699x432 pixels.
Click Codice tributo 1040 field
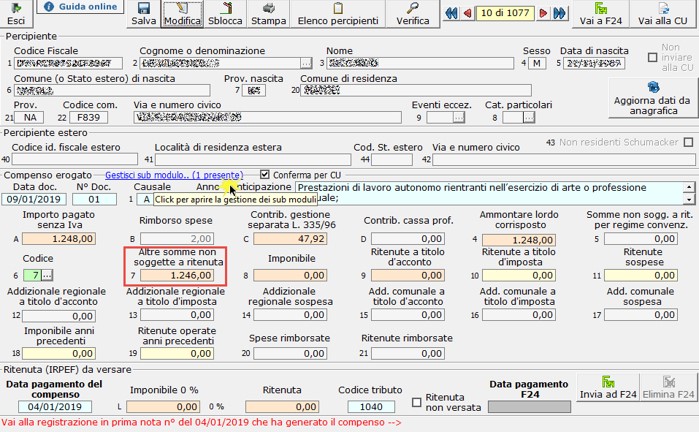pyautogui.click(x=371, y=407)
